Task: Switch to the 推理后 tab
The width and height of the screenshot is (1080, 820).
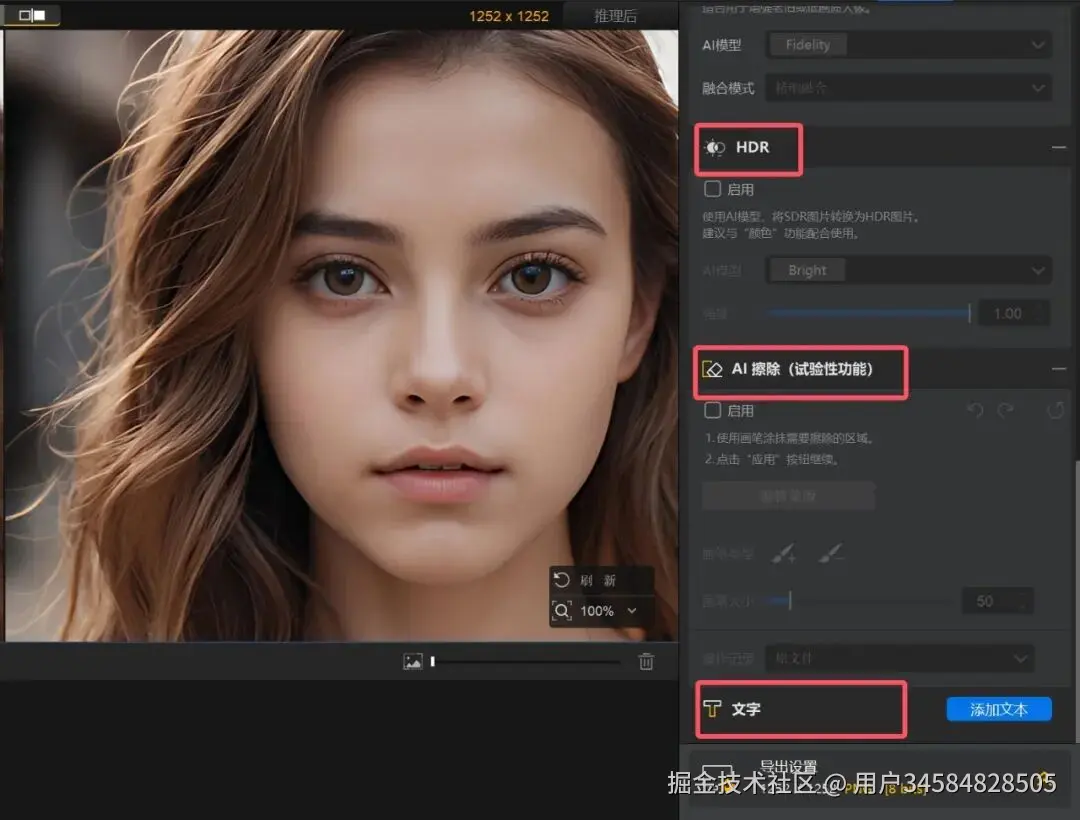Action: point(615,16)
